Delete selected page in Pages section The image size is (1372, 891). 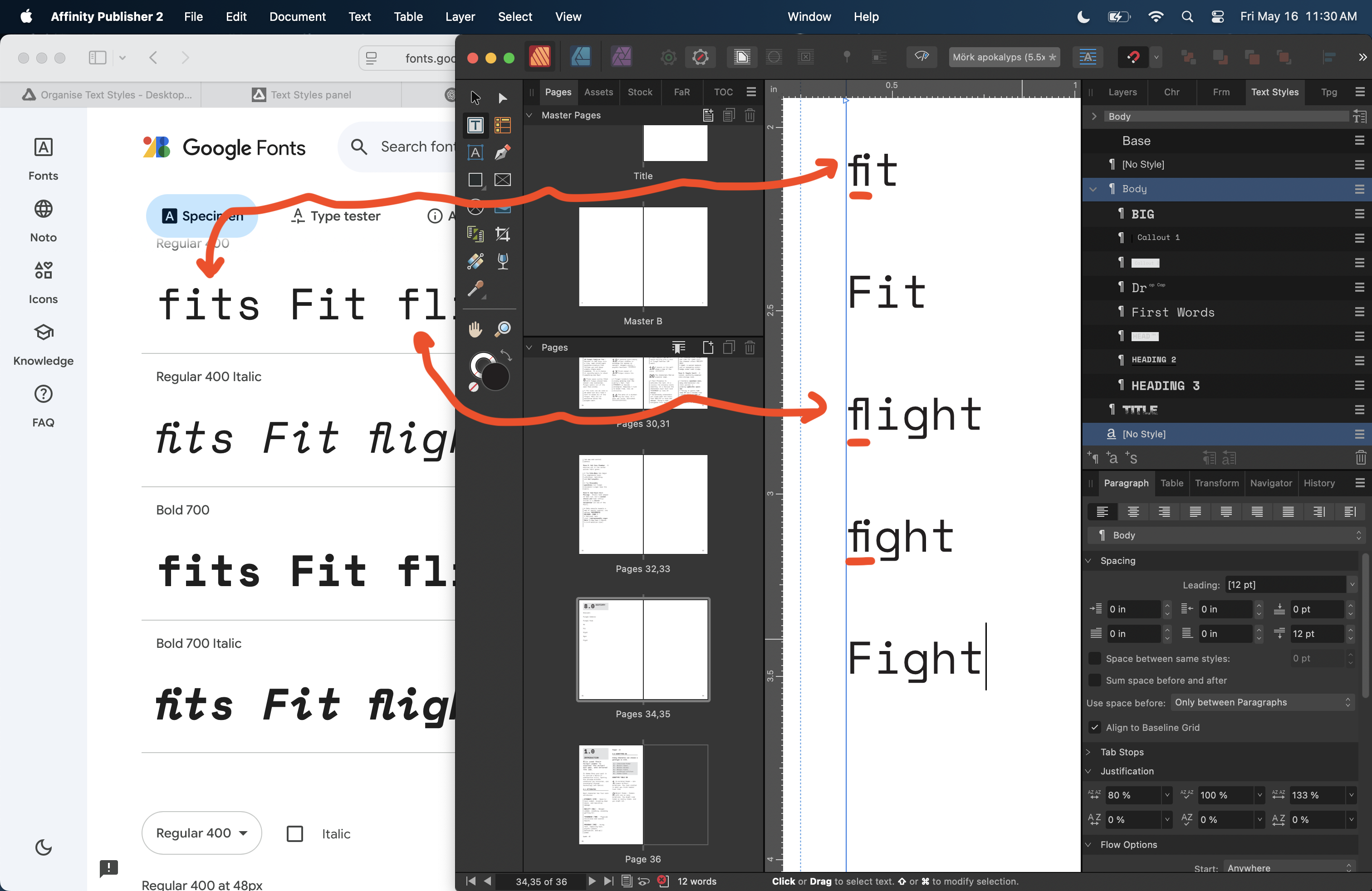pyautogui.click(x=750, y=348)
